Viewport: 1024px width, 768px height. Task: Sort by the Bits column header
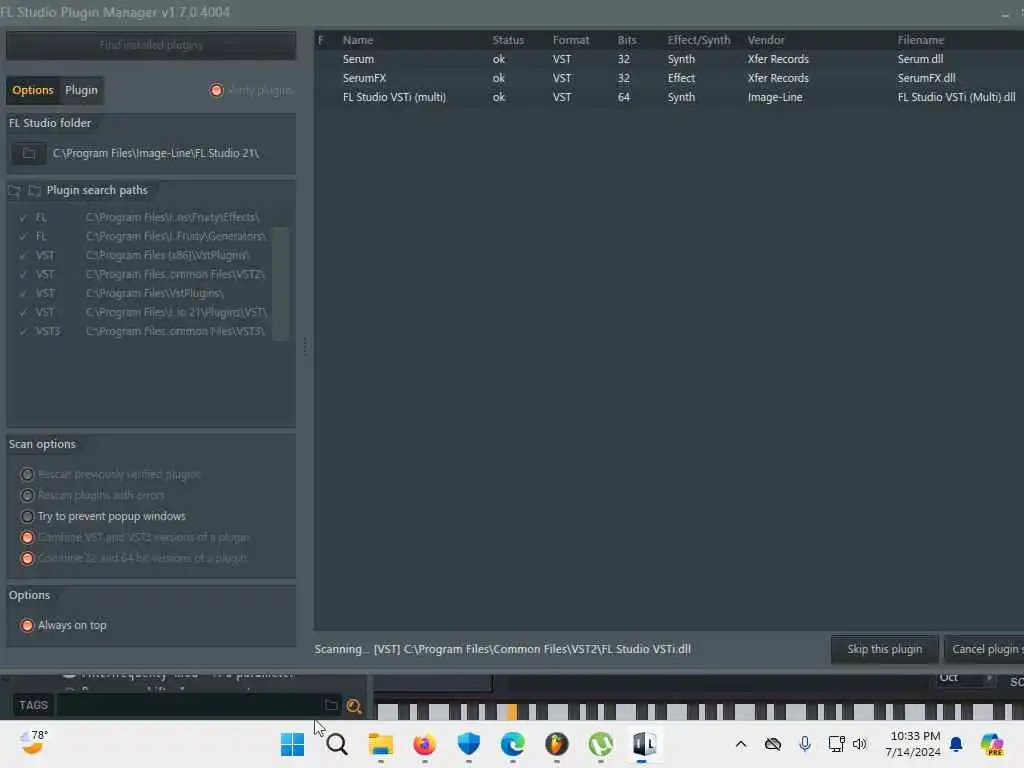coord(627,40)
